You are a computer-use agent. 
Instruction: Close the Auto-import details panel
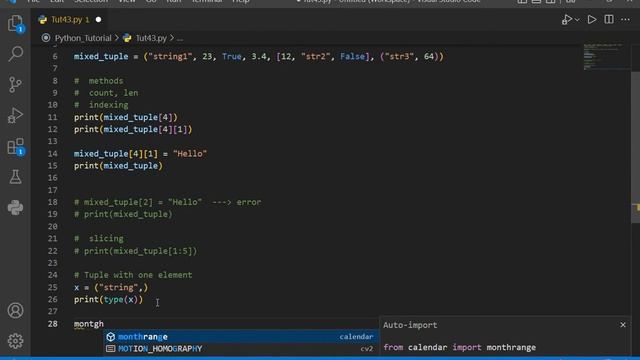(x=623, y=325)
